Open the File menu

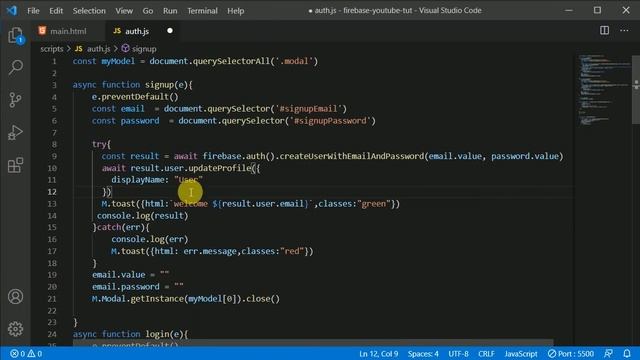[x=33, y=11]
